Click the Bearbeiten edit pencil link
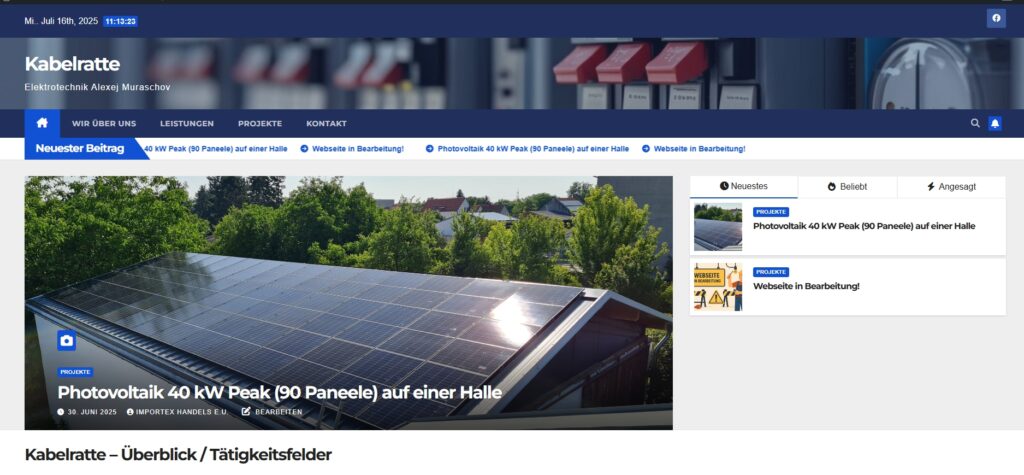Screen dimensions: 1024x475 point(272,412)
